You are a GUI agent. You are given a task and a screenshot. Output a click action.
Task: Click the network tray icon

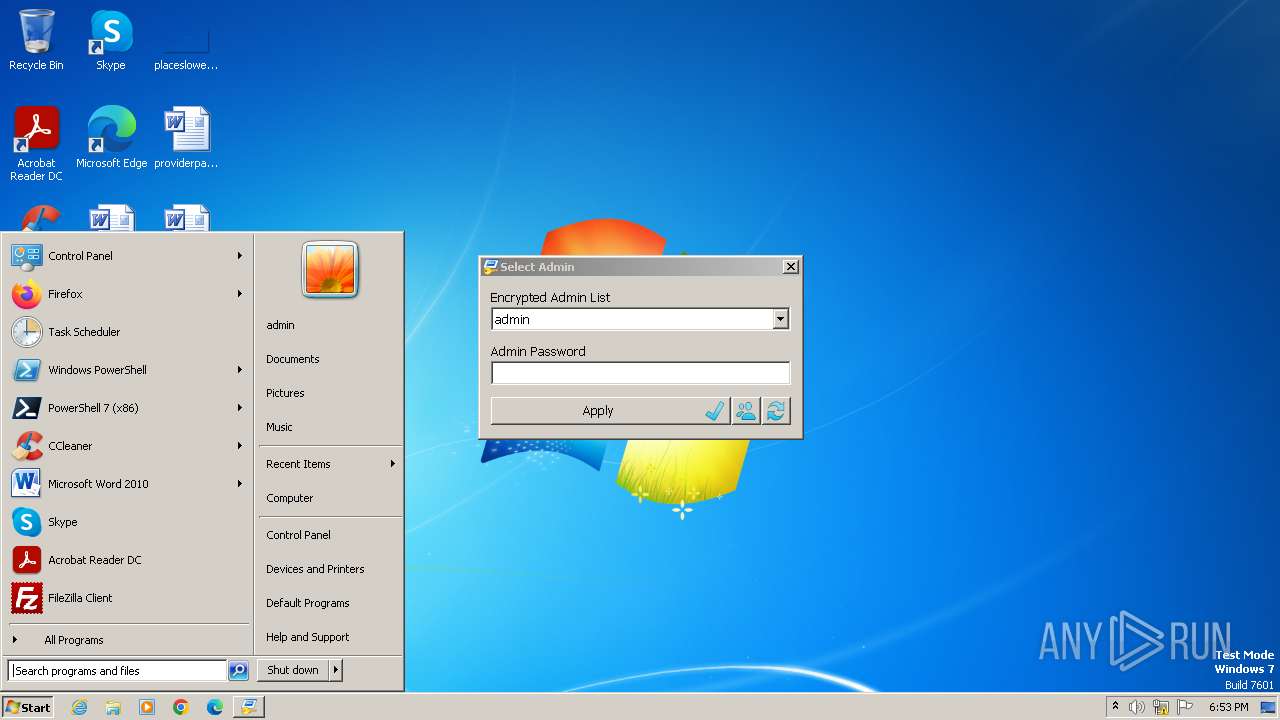pyautogui.click(x=1161, y=707)
